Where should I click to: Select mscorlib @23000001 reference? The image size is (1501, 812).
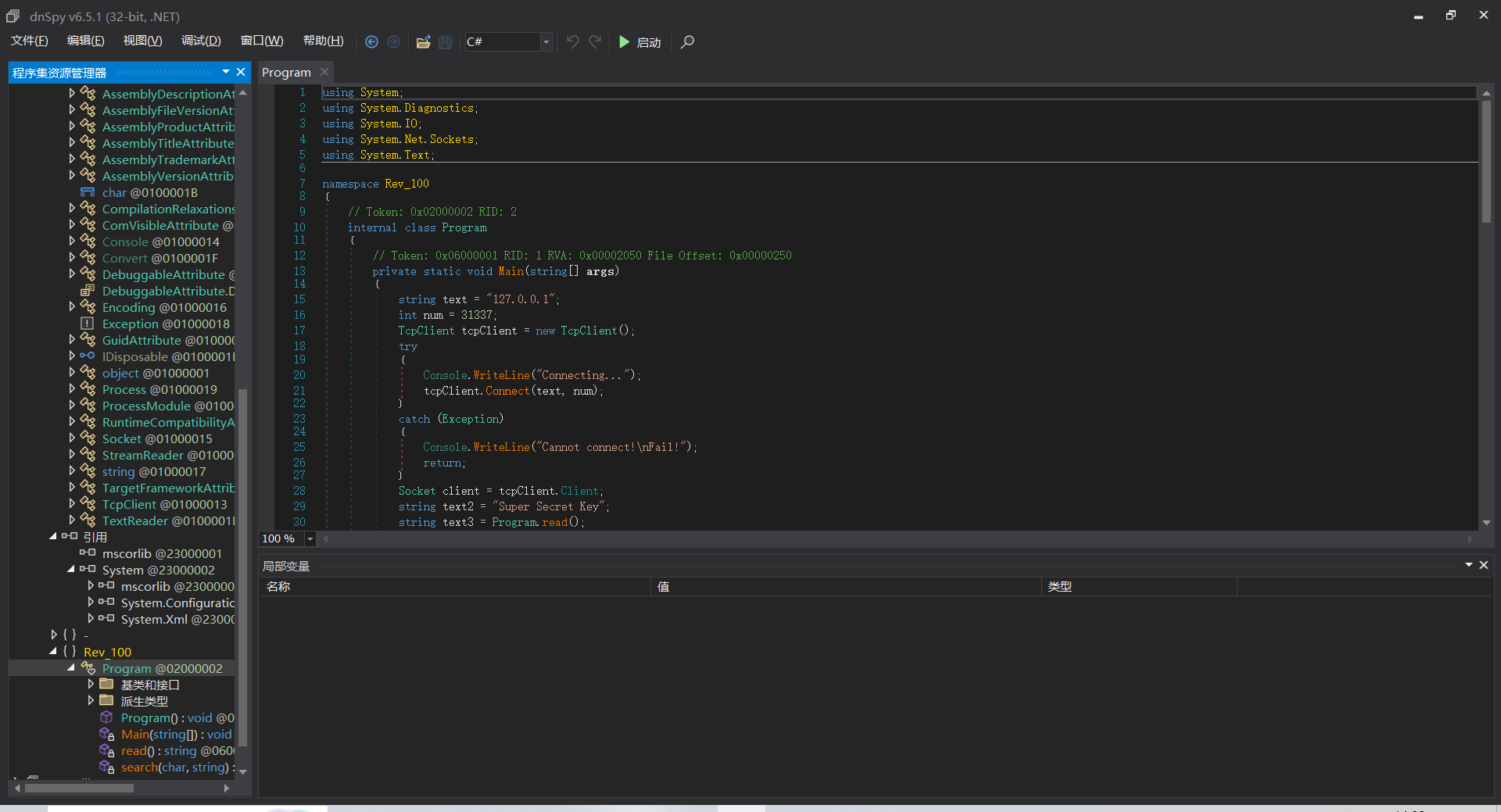pos(162,553)
